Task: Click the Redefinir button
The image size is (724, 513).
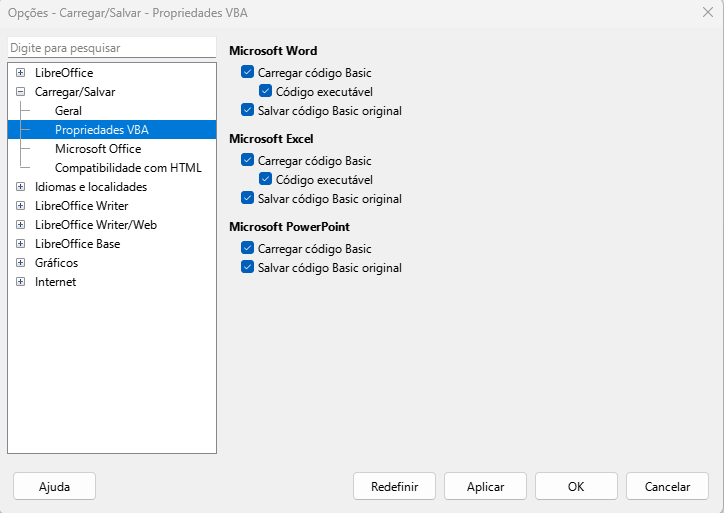Action: 394,486
